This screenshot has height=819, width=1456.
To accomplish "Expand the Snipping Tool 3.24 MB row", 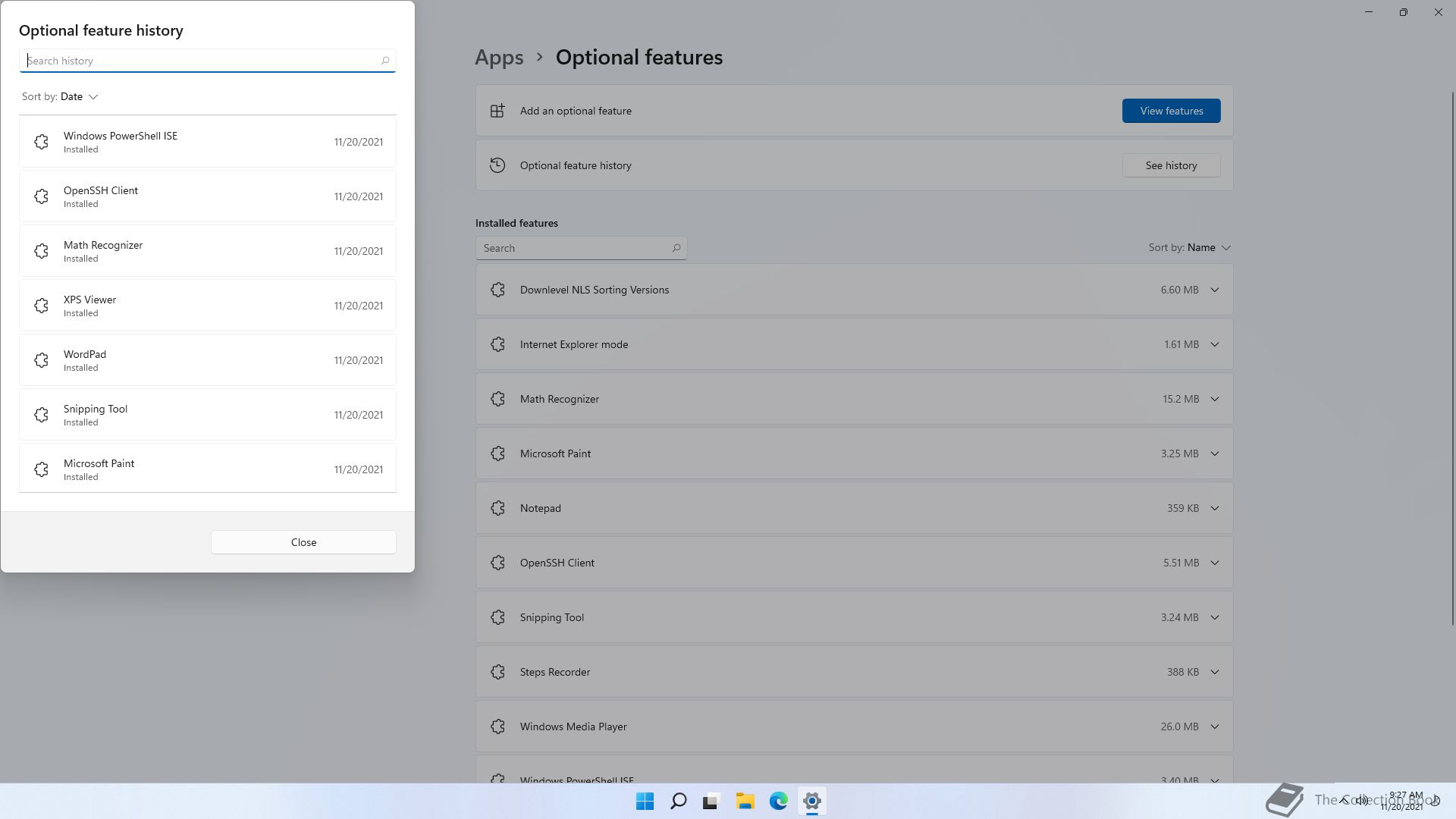I will [1215, 617].
